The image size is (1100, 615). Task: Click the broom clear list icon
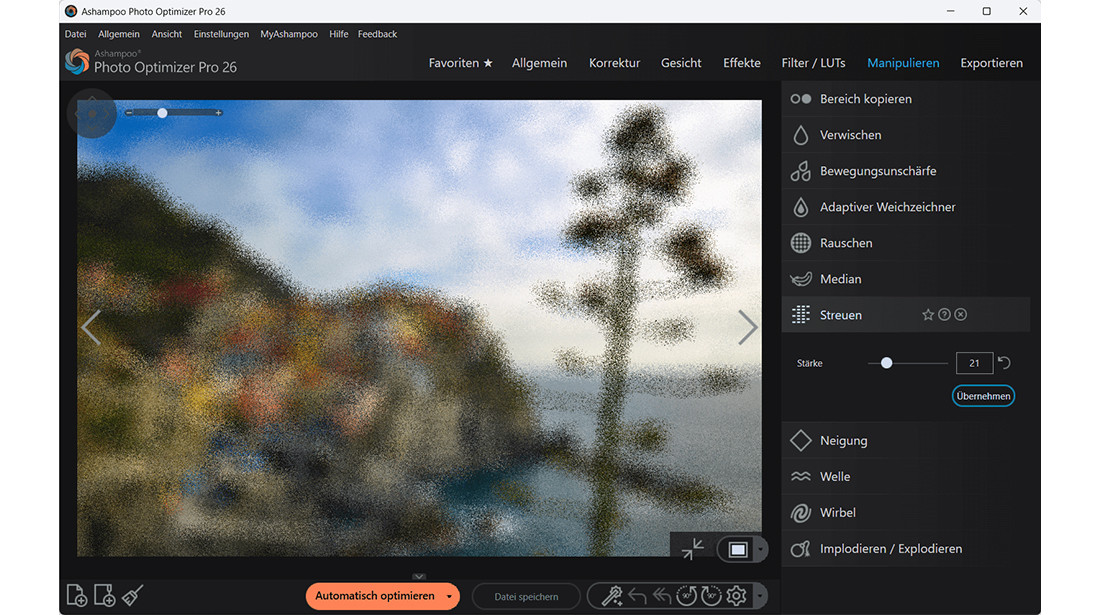pos(132,595)
